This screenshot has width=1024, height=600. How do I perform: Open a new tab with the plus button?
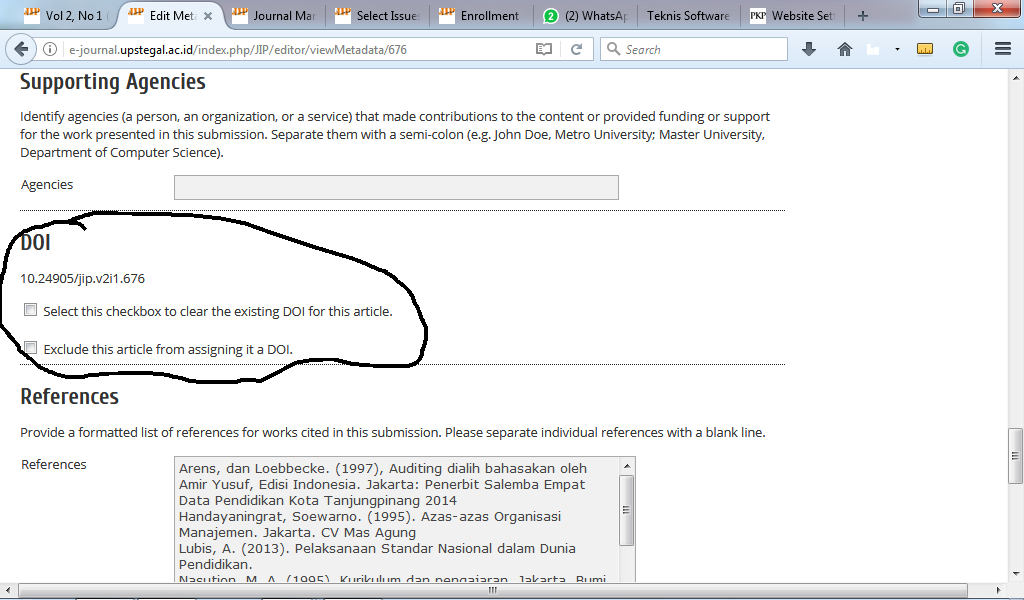(862, 16)
